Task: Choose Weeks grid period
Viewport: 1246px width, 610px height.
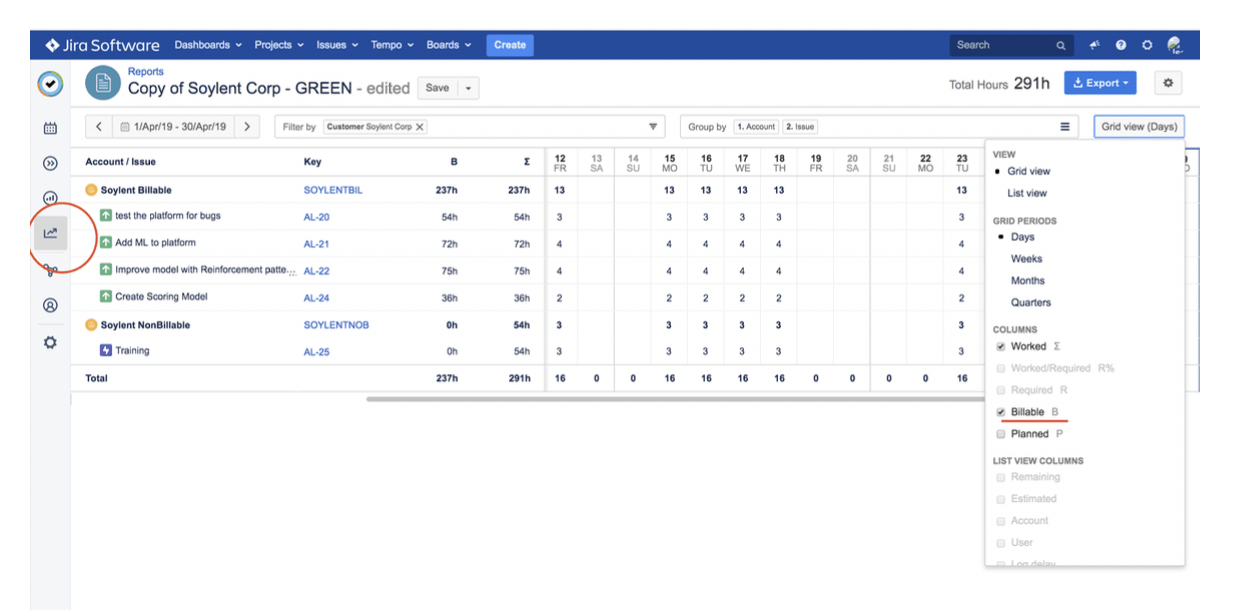Action: coord(1026,259)
